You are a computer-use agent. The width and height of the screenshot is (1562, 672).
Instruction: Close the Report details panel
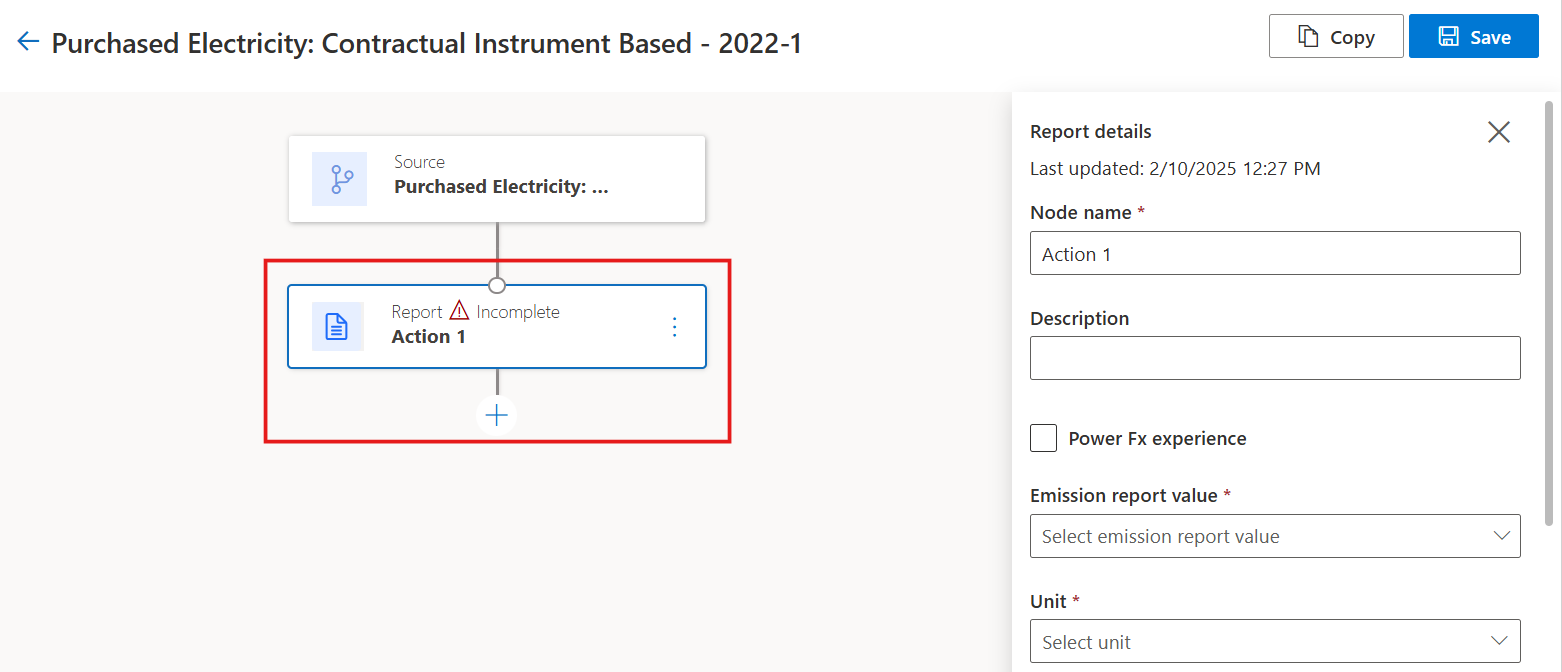click(1498, 132)
